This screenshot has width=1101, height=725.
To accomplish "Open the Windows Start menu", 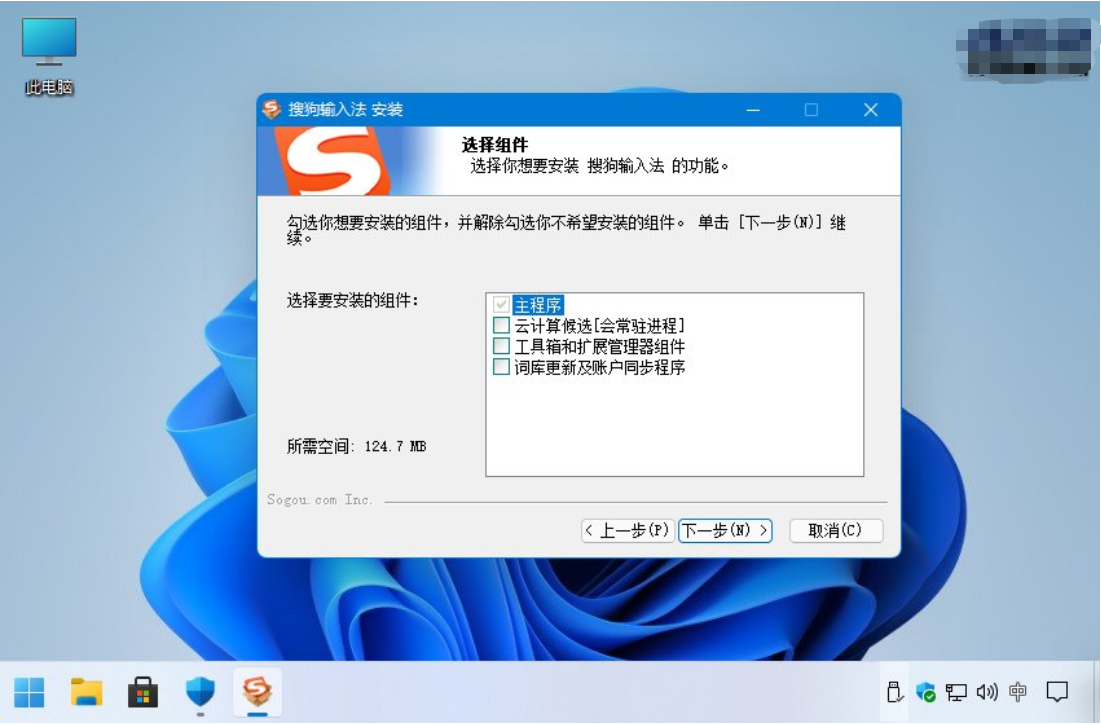I will 29,693.
